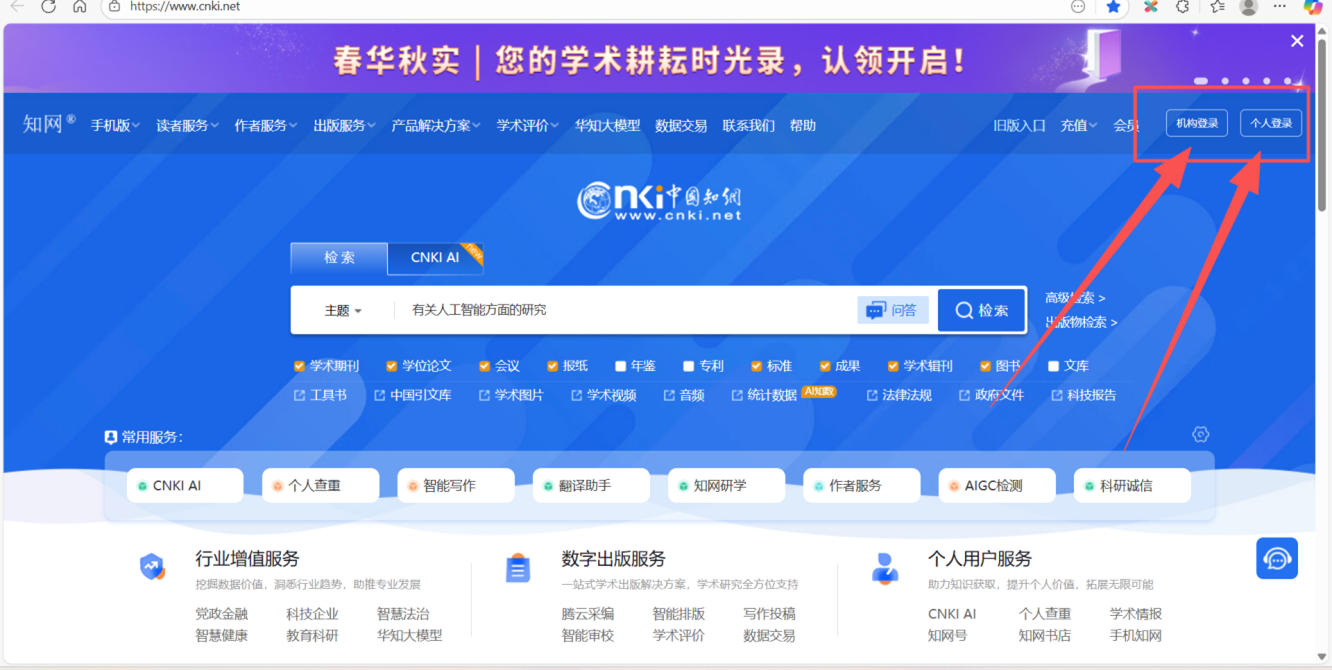This screenshot has width=1332, height=670.
Task: Uncheck the 学术期刊 checkbox
Action: [x=299, y=366]
